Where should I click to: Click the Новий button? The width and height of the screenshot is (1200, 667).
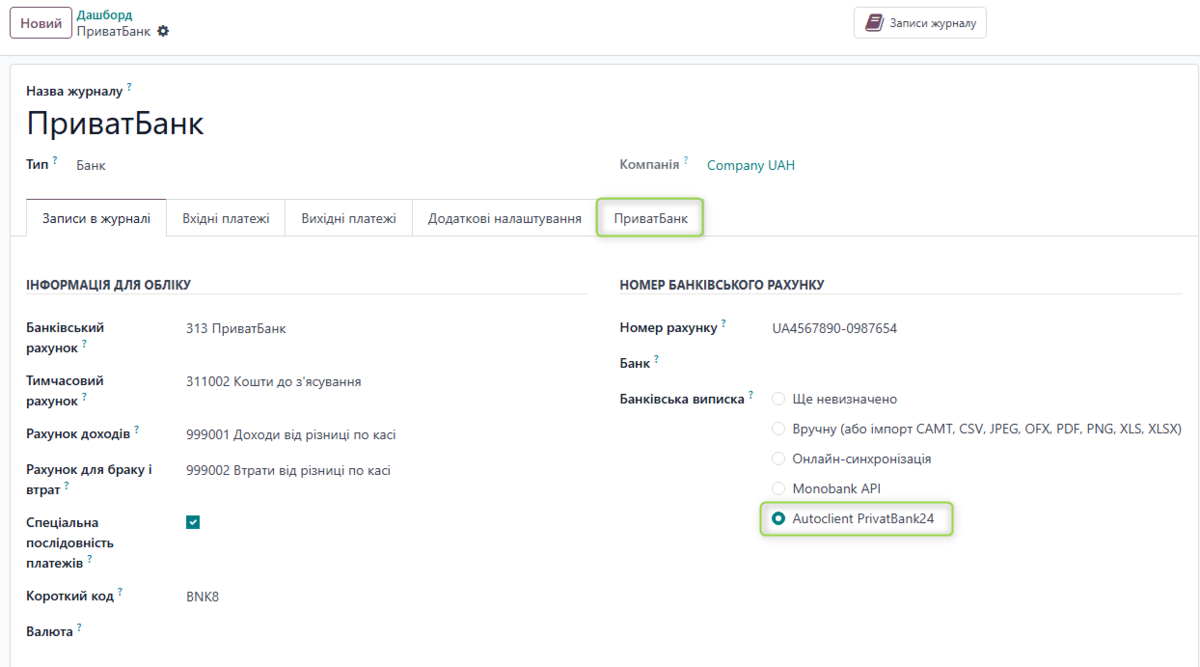tap(41, 22)
